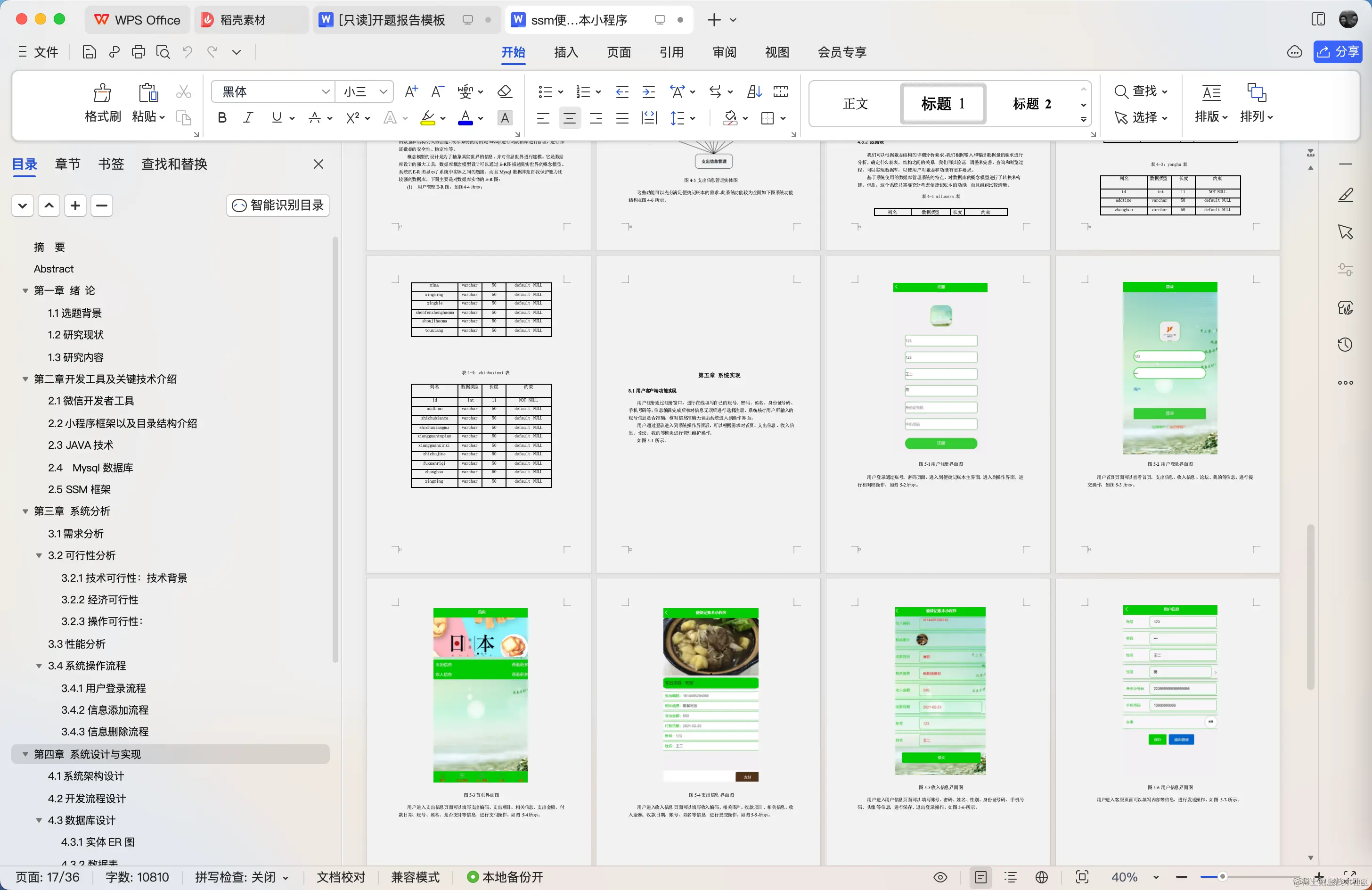Click the character border A icon

[x=505, y=118]
